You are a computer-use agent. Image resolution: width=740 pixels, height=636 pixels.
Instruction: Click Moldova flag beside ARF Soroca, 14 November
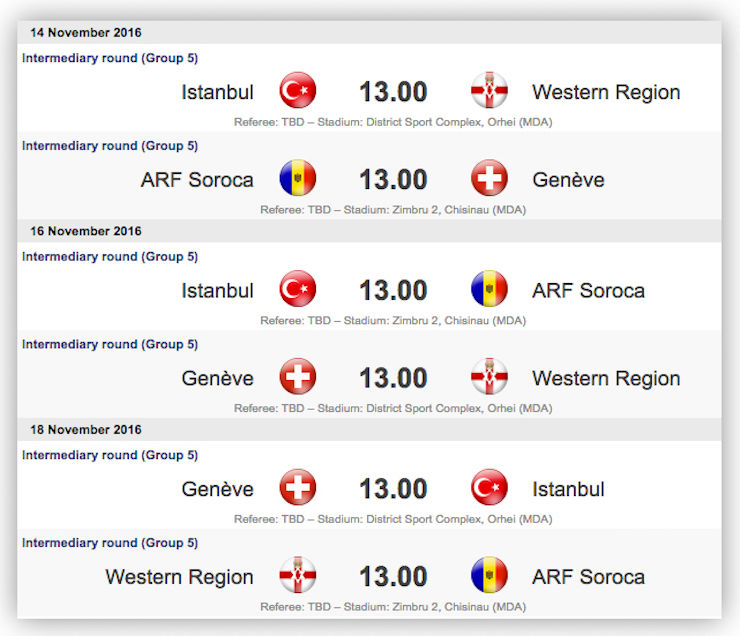click(x=298, y=178)
